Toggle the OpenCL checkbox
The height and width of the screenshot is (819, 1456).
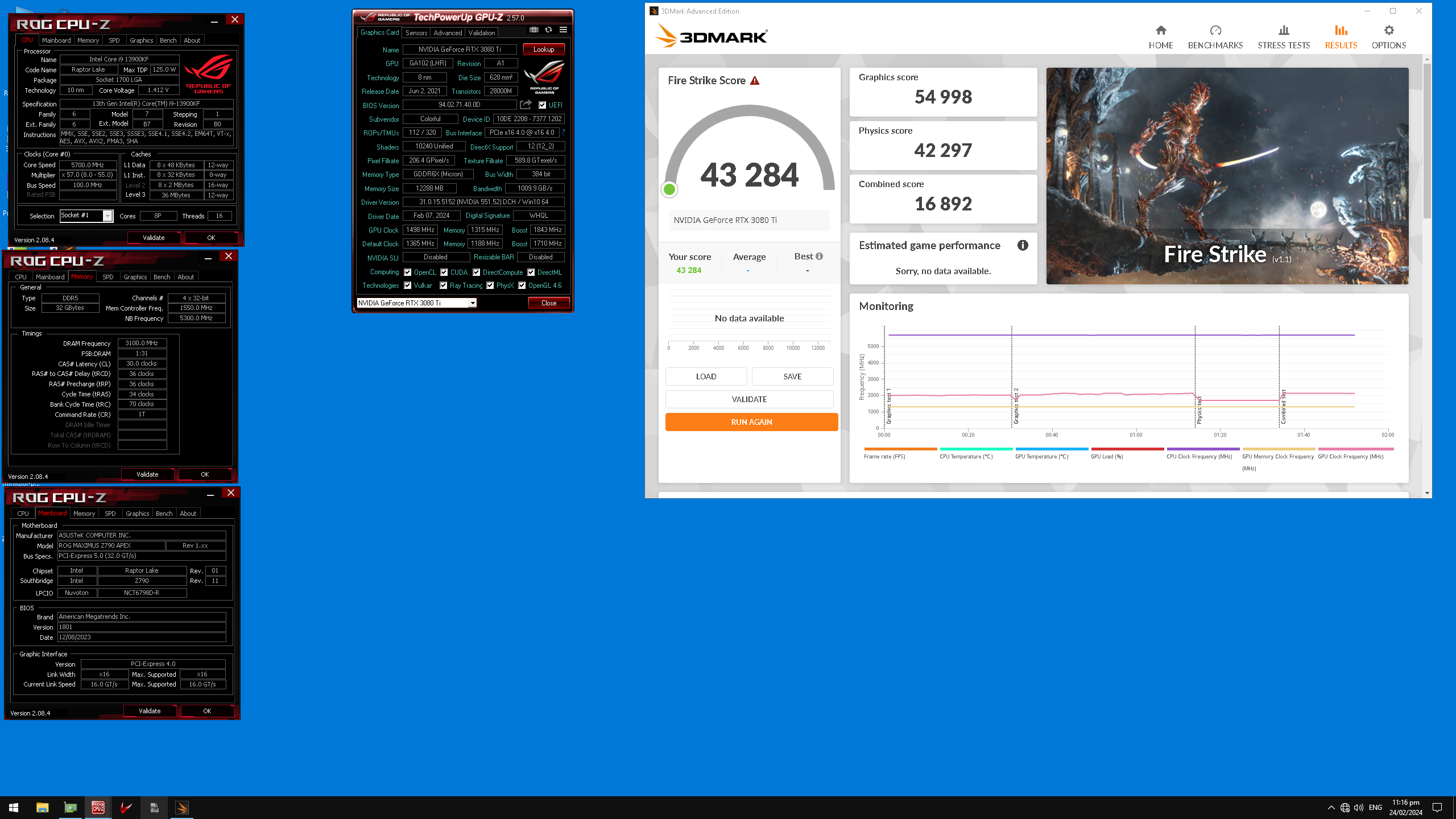[408, 272]
